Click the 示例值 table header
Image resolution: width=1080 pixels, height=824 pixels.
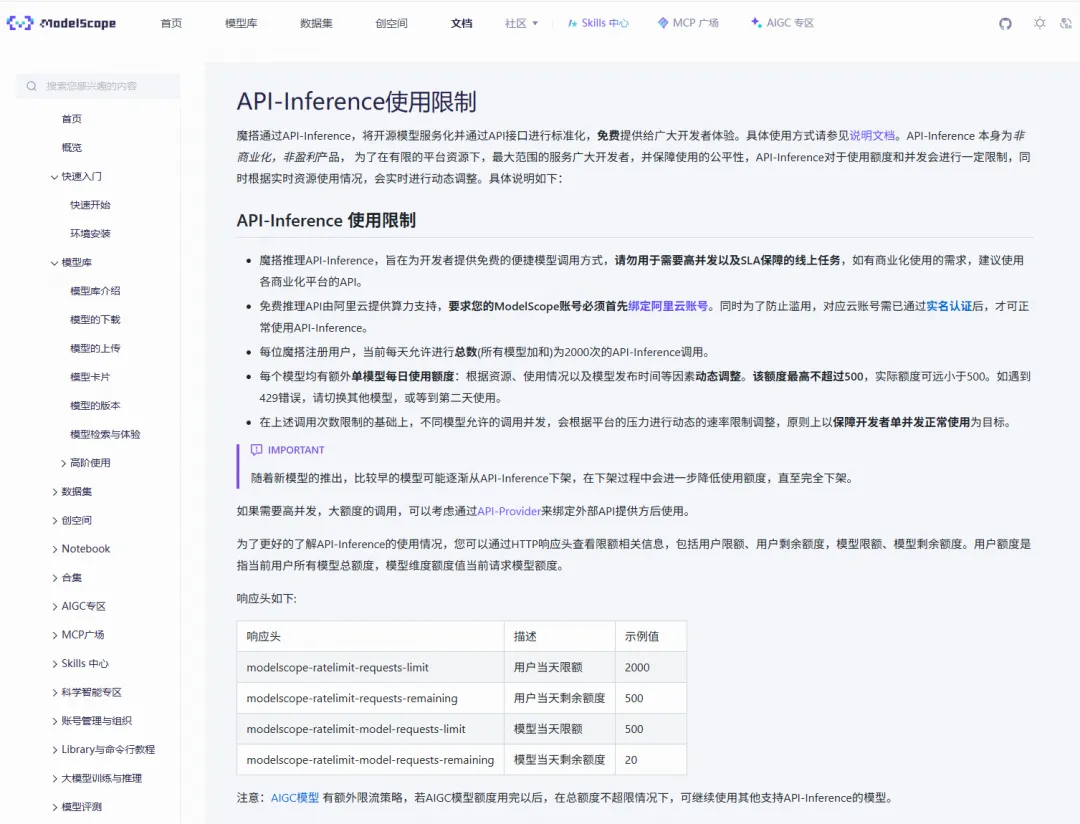point(651,637)
